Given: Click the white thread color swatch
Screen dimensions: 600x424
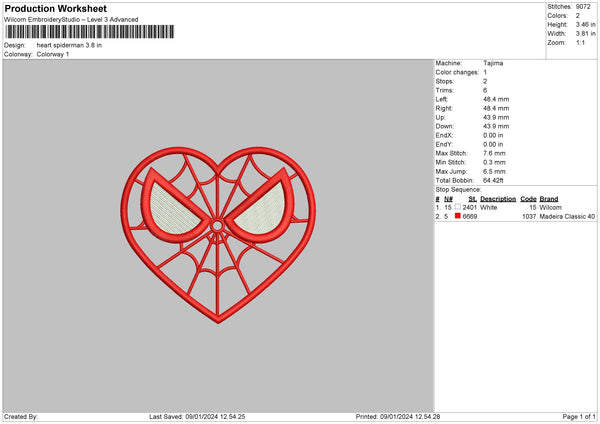Looking at the screenshot, I should [458, 207].
